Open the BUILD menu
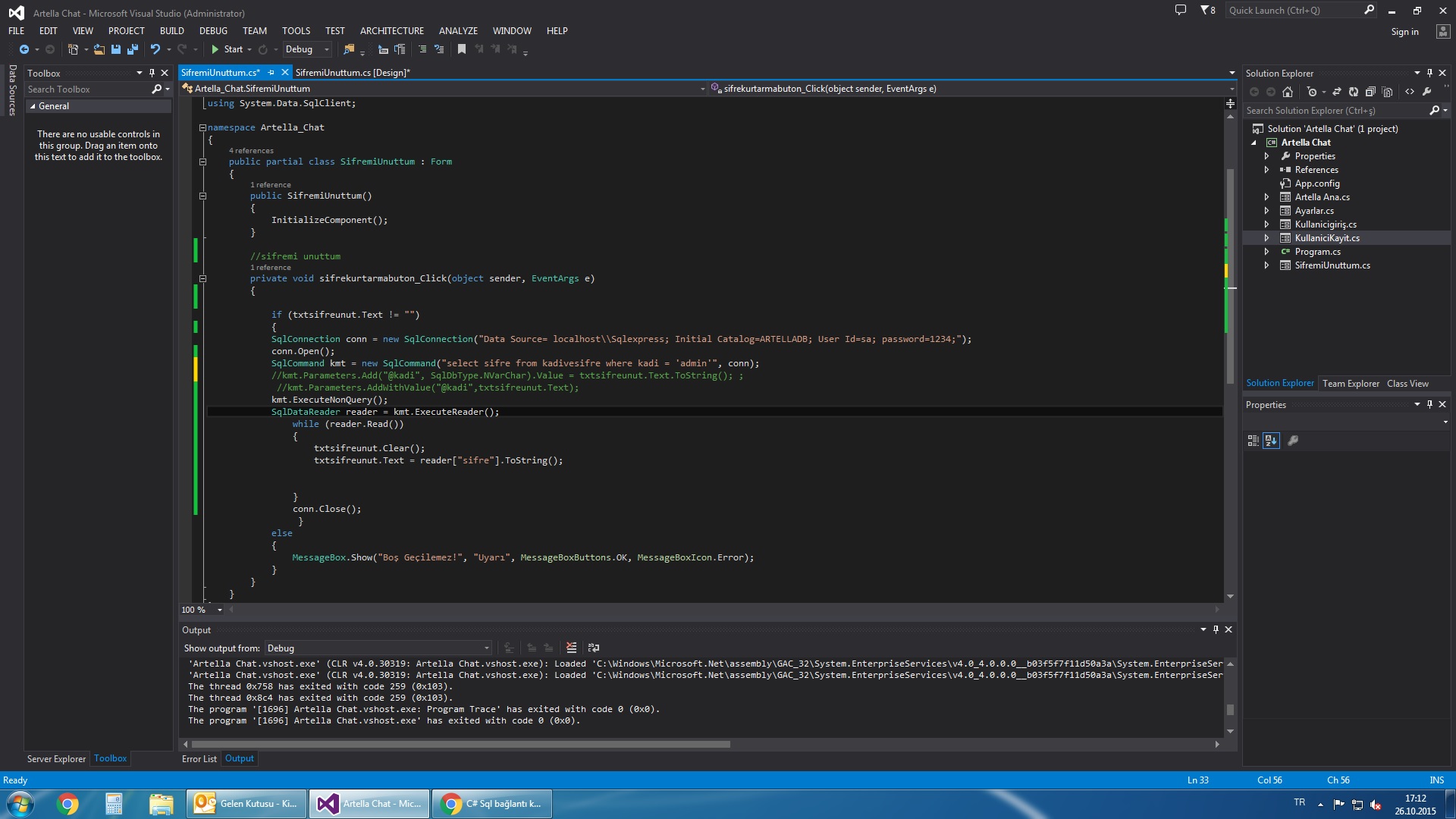Image resolution: width=1456 pixels, height=819 pixels. [x=172, y=31]
